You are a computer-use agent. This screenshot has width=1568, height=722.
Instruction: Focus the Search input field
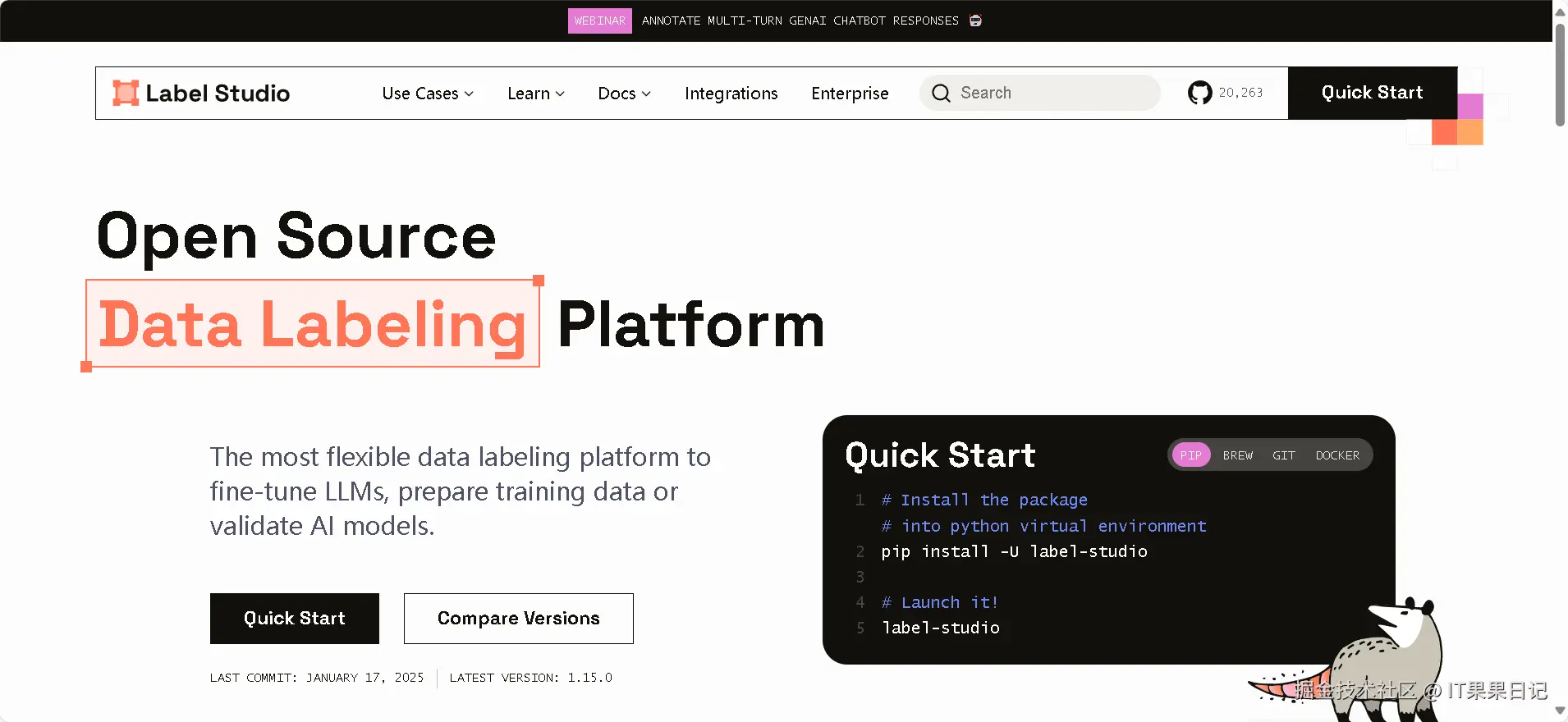[1040, 93]
